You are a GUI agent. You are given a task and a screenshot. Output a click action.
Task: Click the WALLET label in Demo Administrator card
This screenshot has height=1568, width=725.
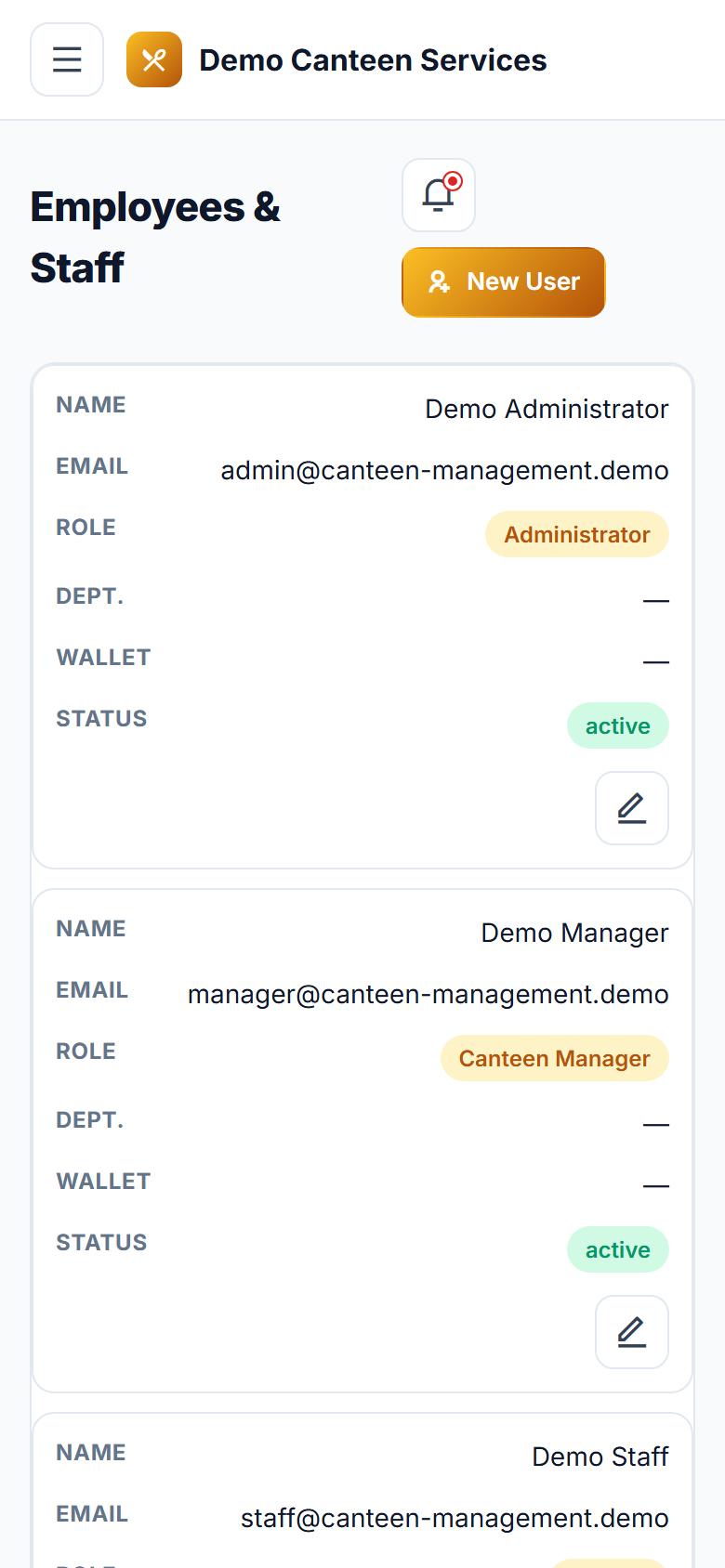103,658
